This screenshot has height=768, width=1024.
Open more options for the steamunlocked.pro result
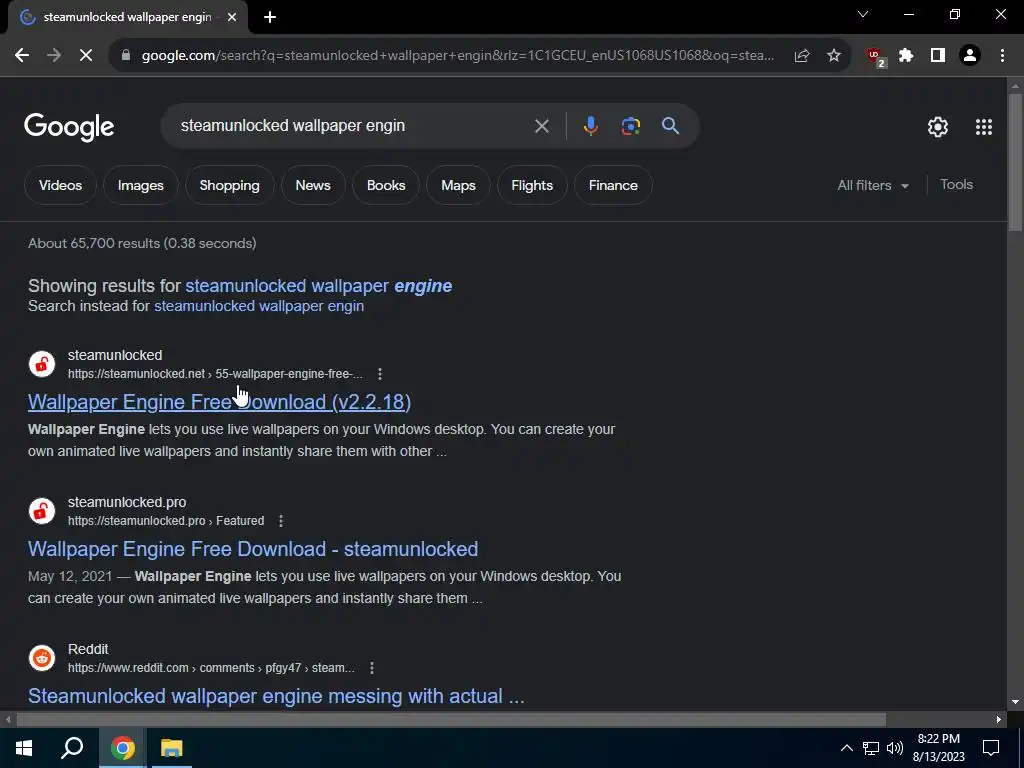281,521
